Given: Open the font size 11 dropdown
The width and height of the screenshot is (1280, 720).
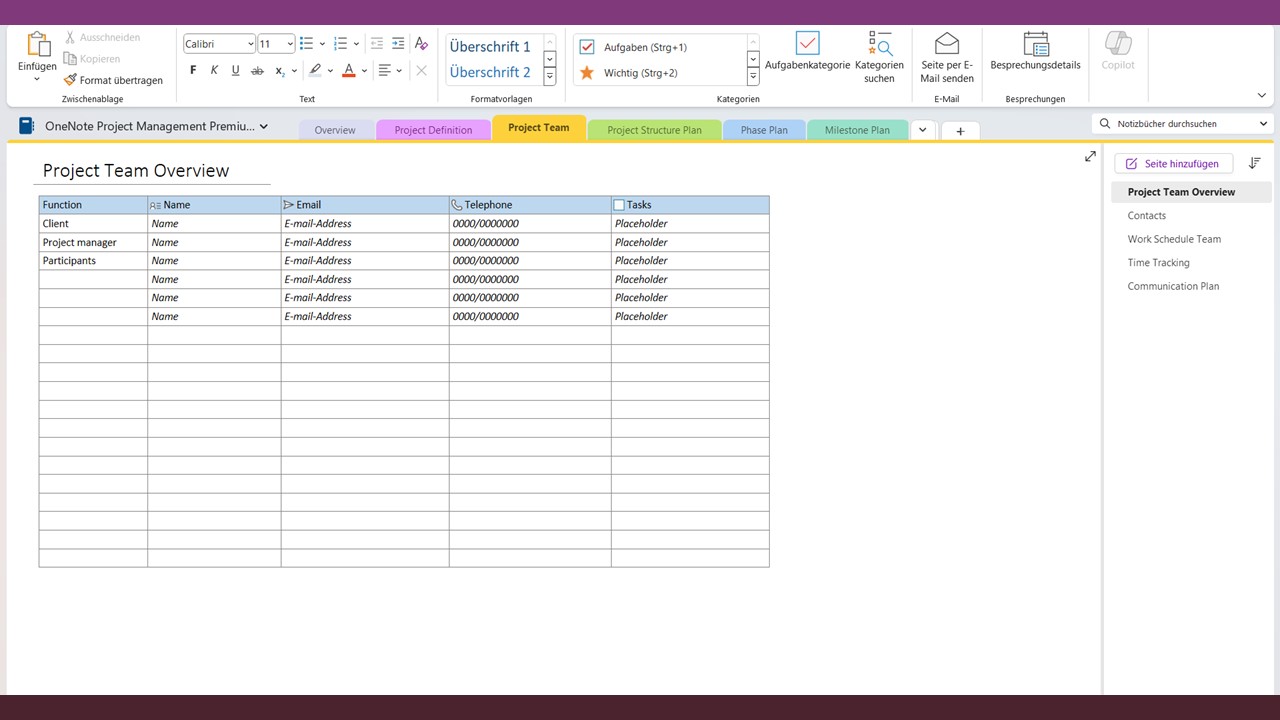Looking at the screenshot, I should [x=290, y=44].
